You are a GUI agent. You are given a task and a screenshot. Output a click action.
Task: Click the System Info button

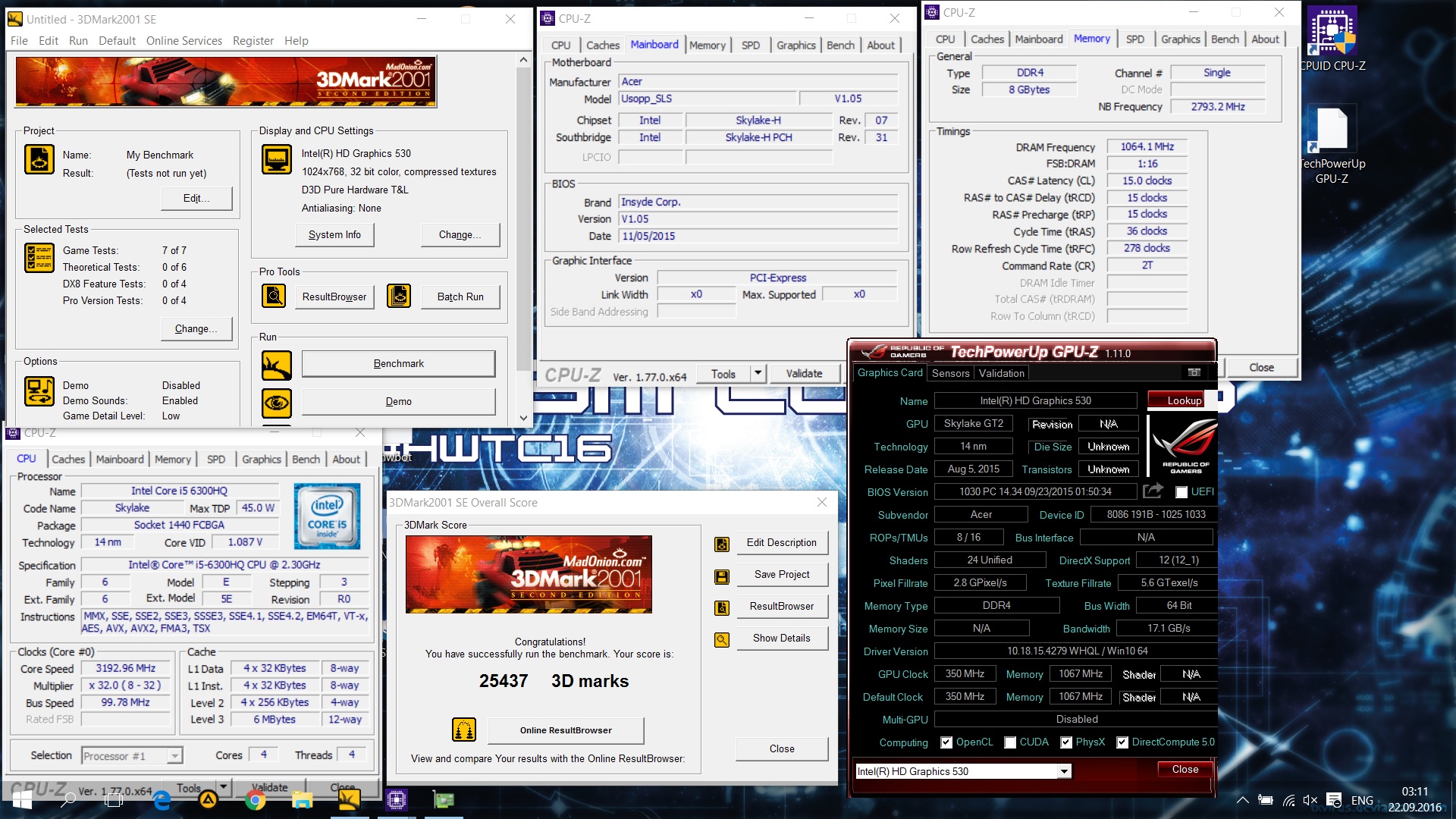point(334,235)
